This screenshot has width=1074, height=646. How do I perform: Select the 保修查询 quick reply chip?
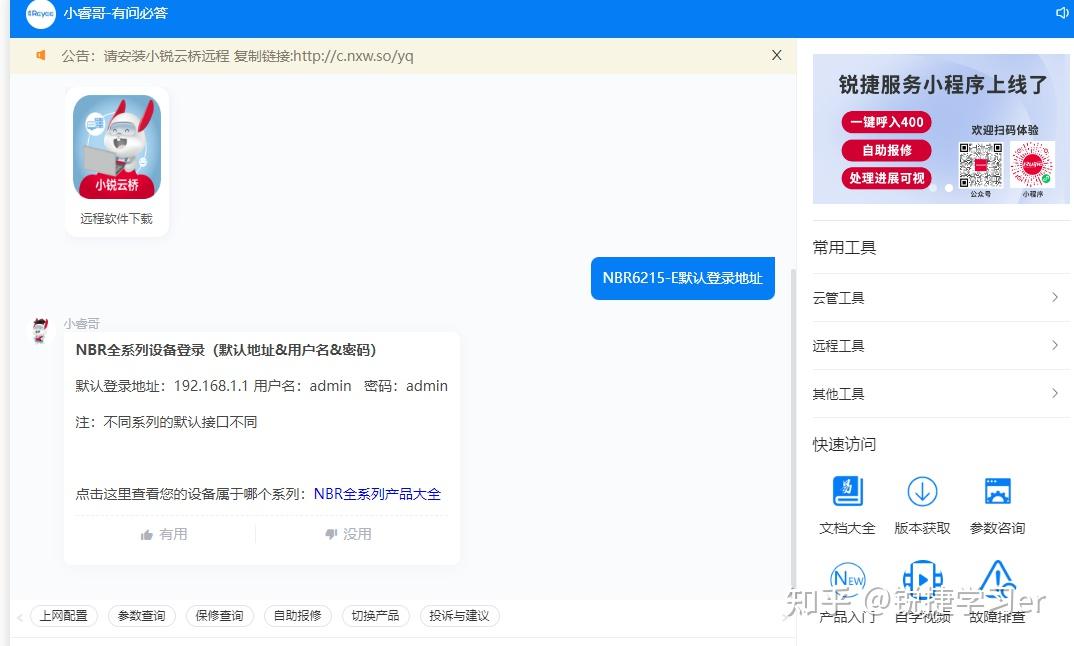coord(220,616)
